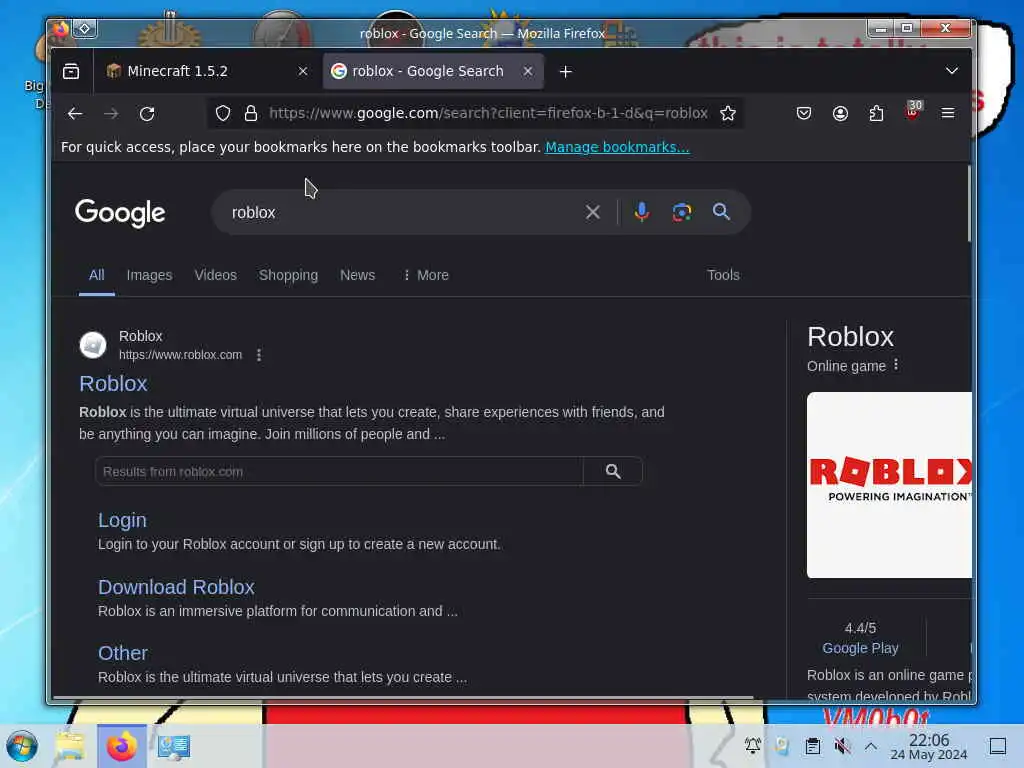Open the Manage bookmarks link
The image size is (1024, 768).
(617, 147)
